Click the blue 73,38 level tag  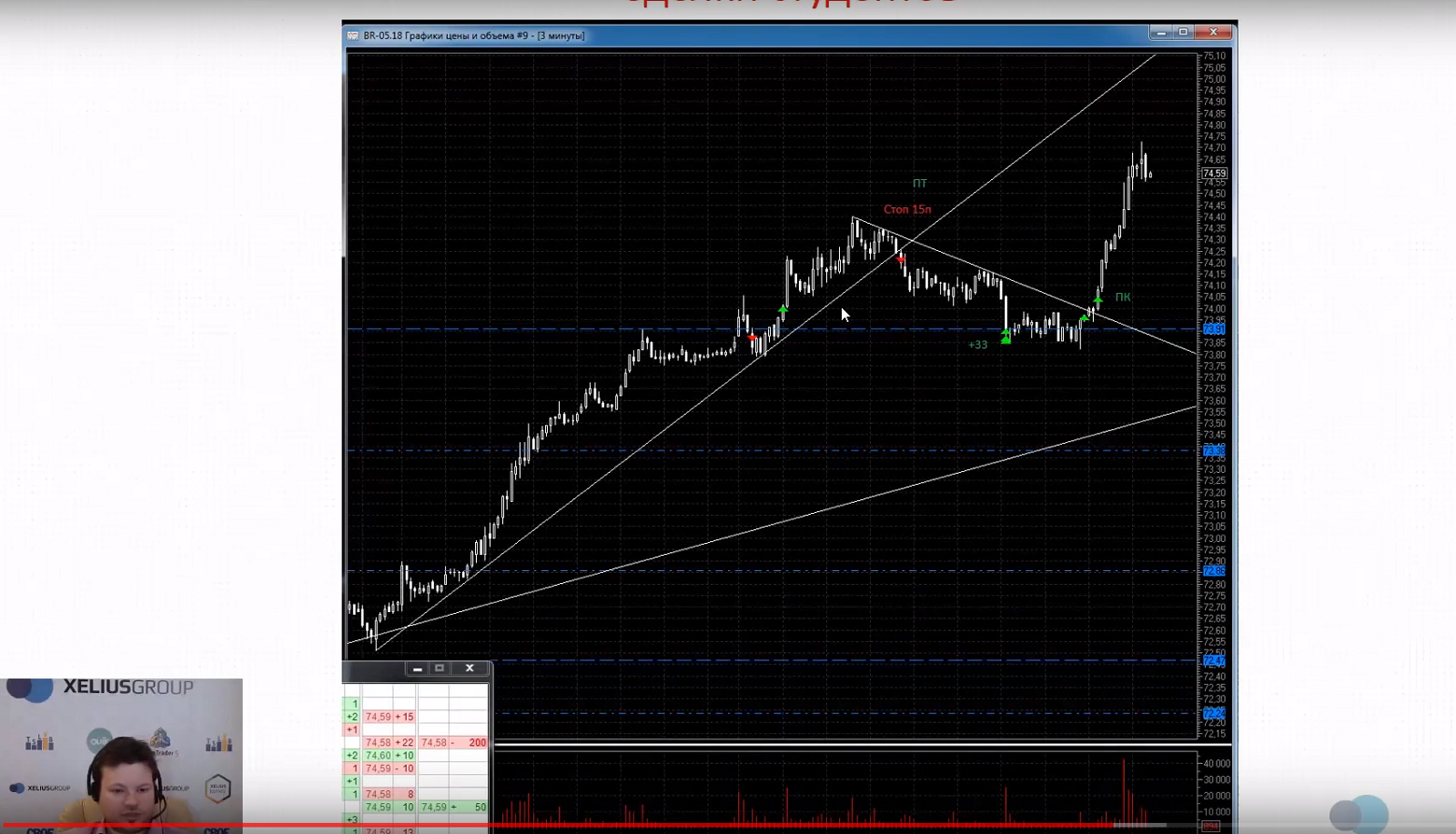click(x=1215, y=450)
